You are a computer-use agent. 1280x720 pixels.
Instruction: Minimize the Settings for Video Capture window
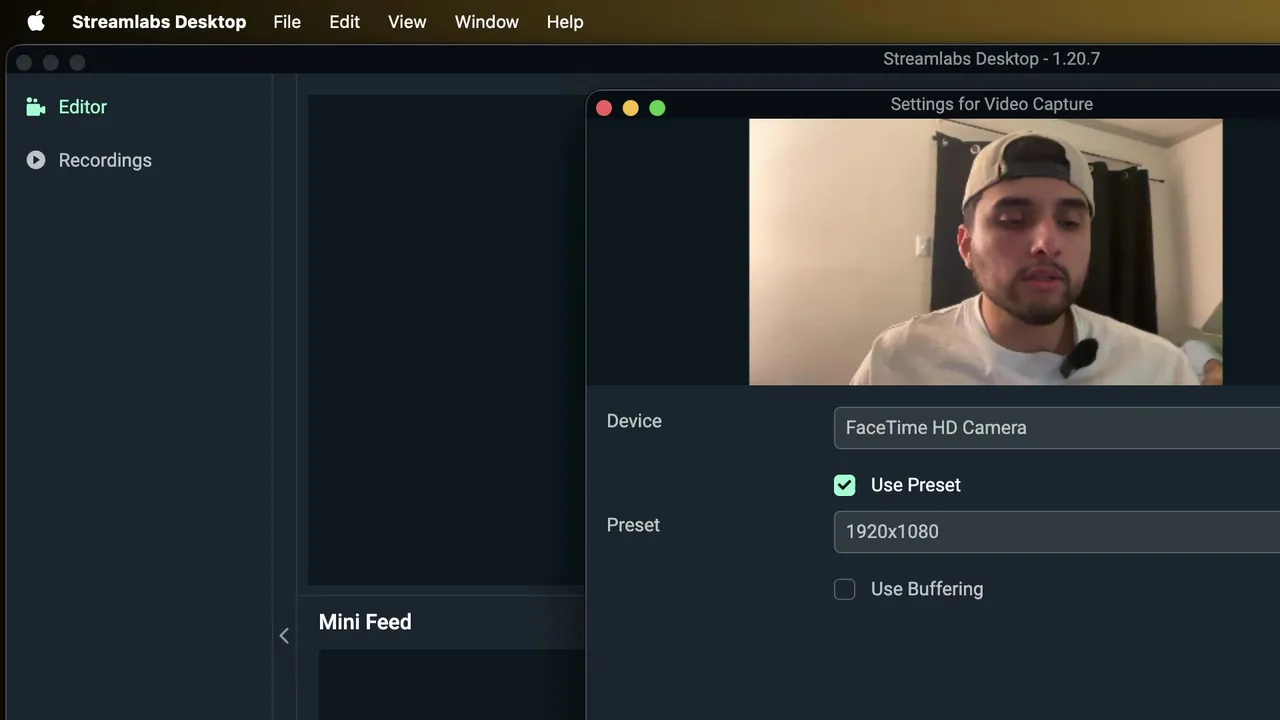pyautogui.click(x=630, y=108)
